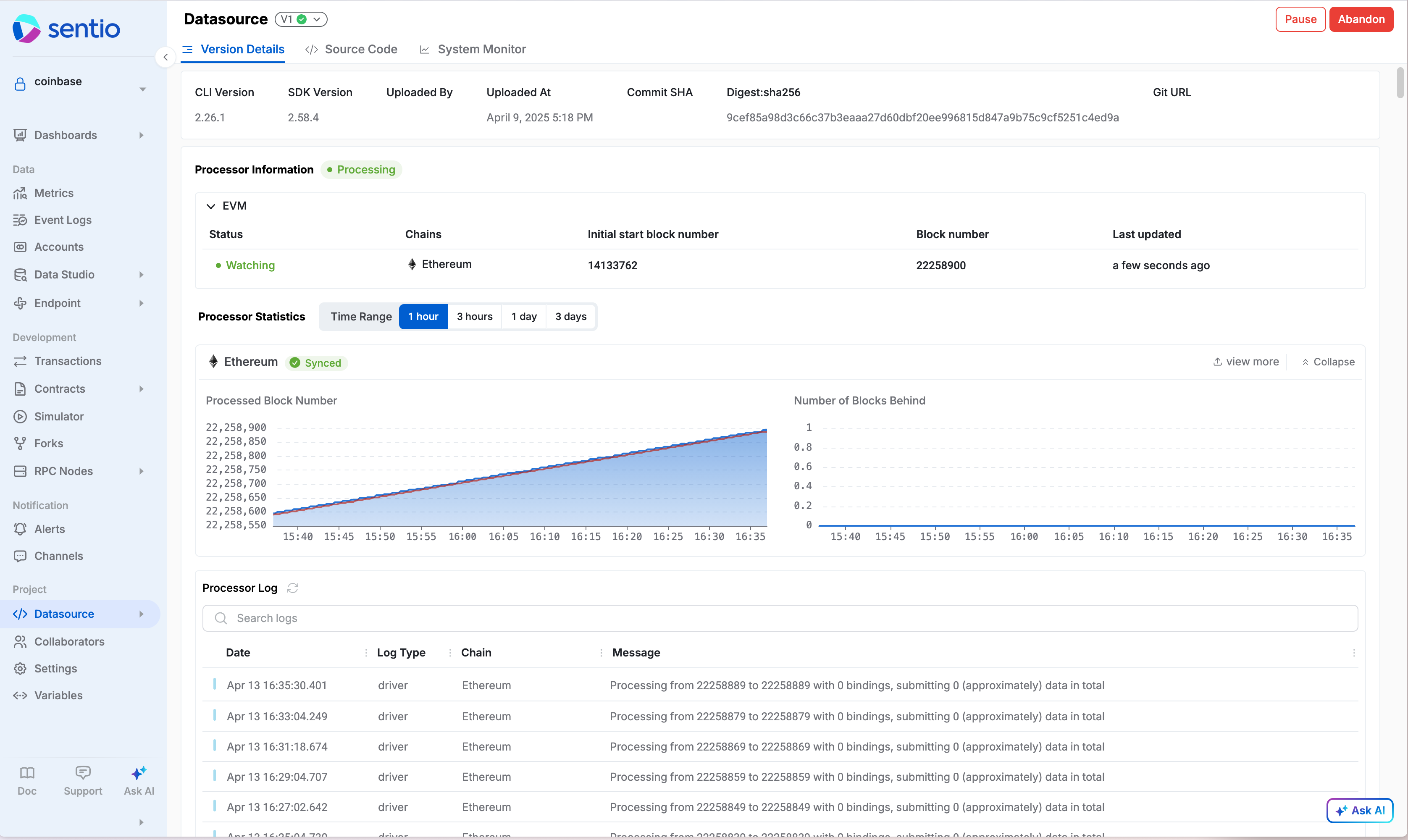
Task: Open the V1 version dropdown
Action: 301,19
